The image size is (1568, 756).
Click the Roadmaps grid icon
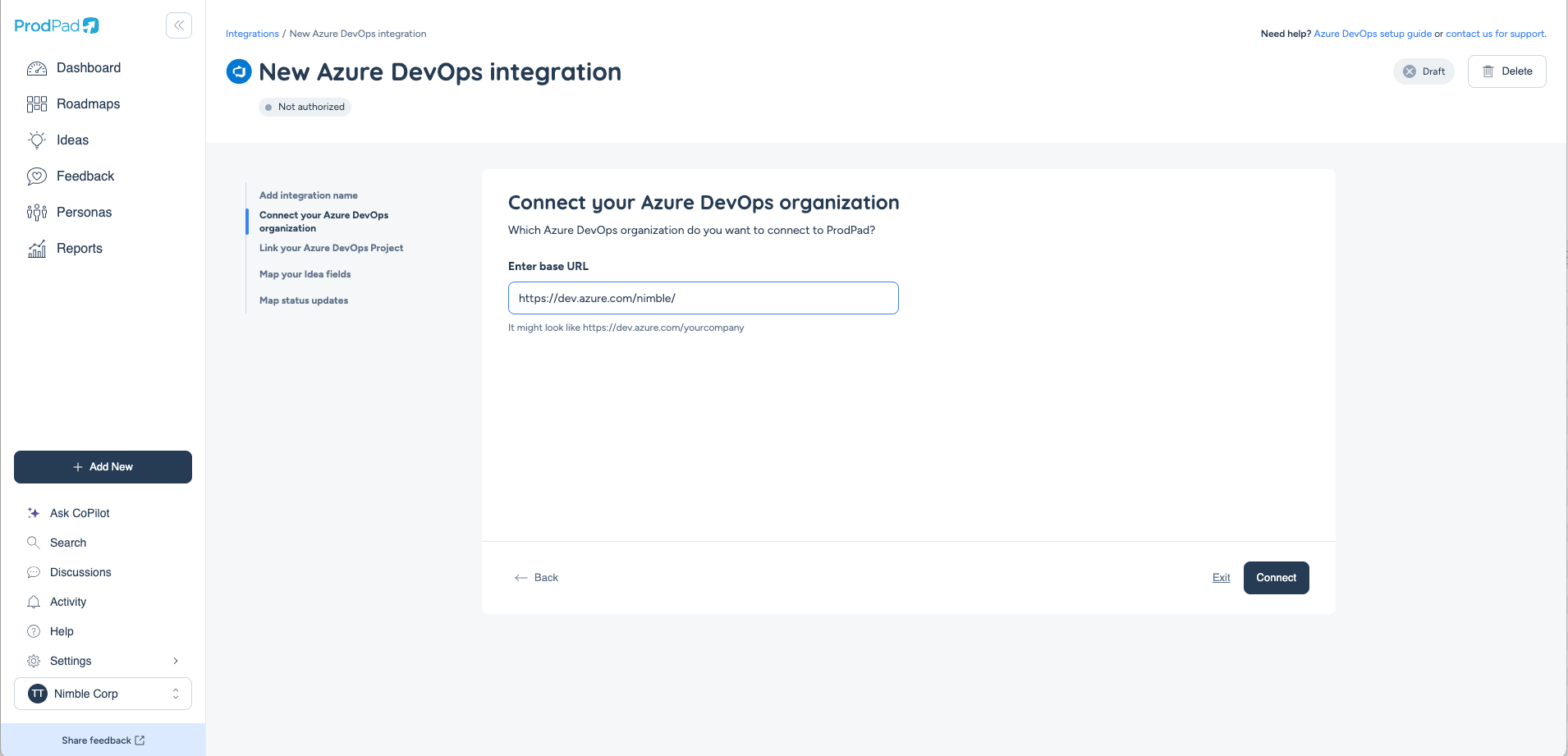[x=37, y=104]
